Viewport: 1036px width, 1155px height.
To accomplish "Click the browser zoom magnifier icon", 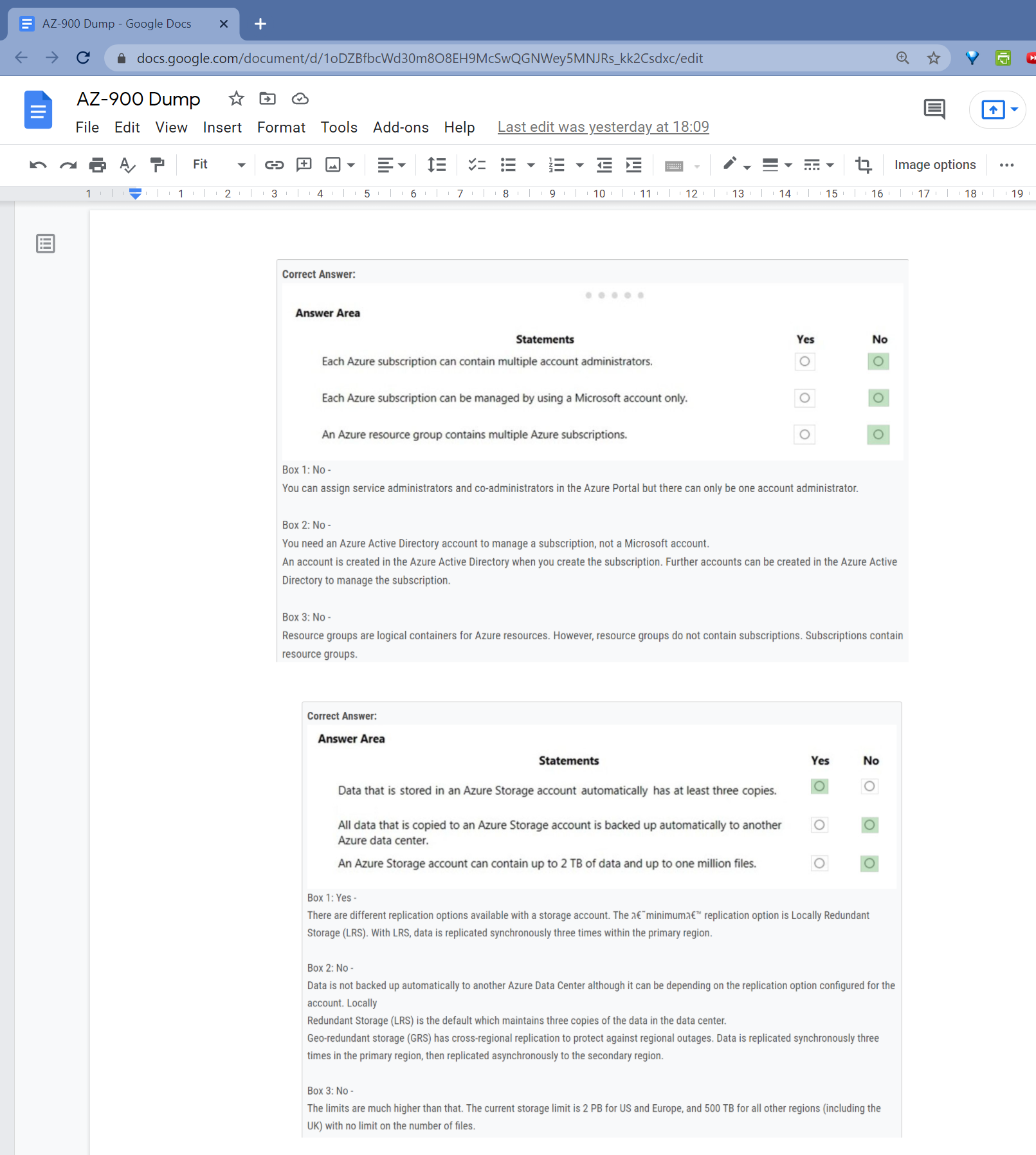I will [903, 58].
